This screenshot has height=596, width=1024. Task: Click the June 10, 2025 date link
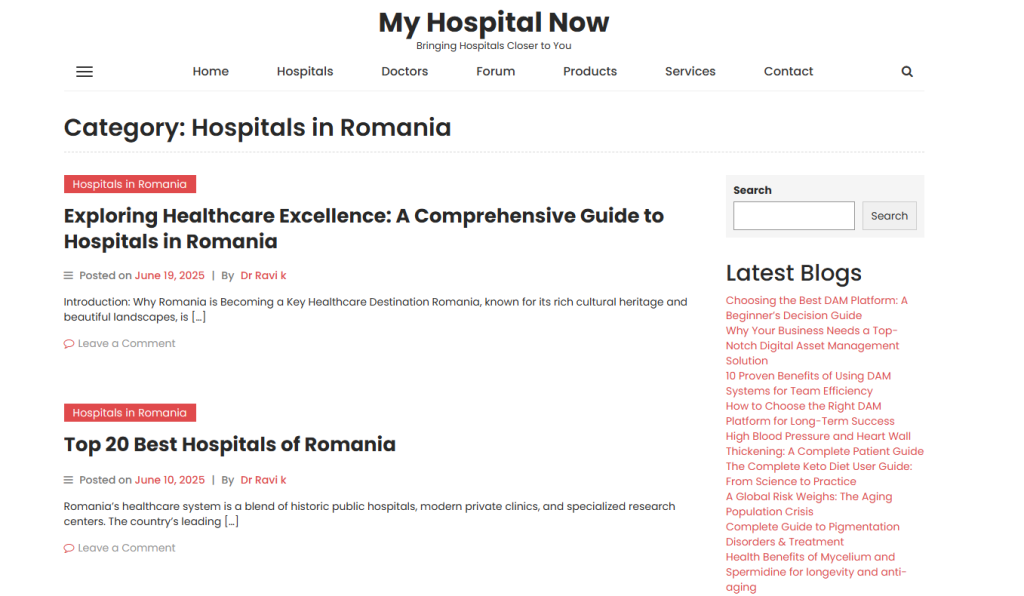pyautogui.click(x=169, y=480)
